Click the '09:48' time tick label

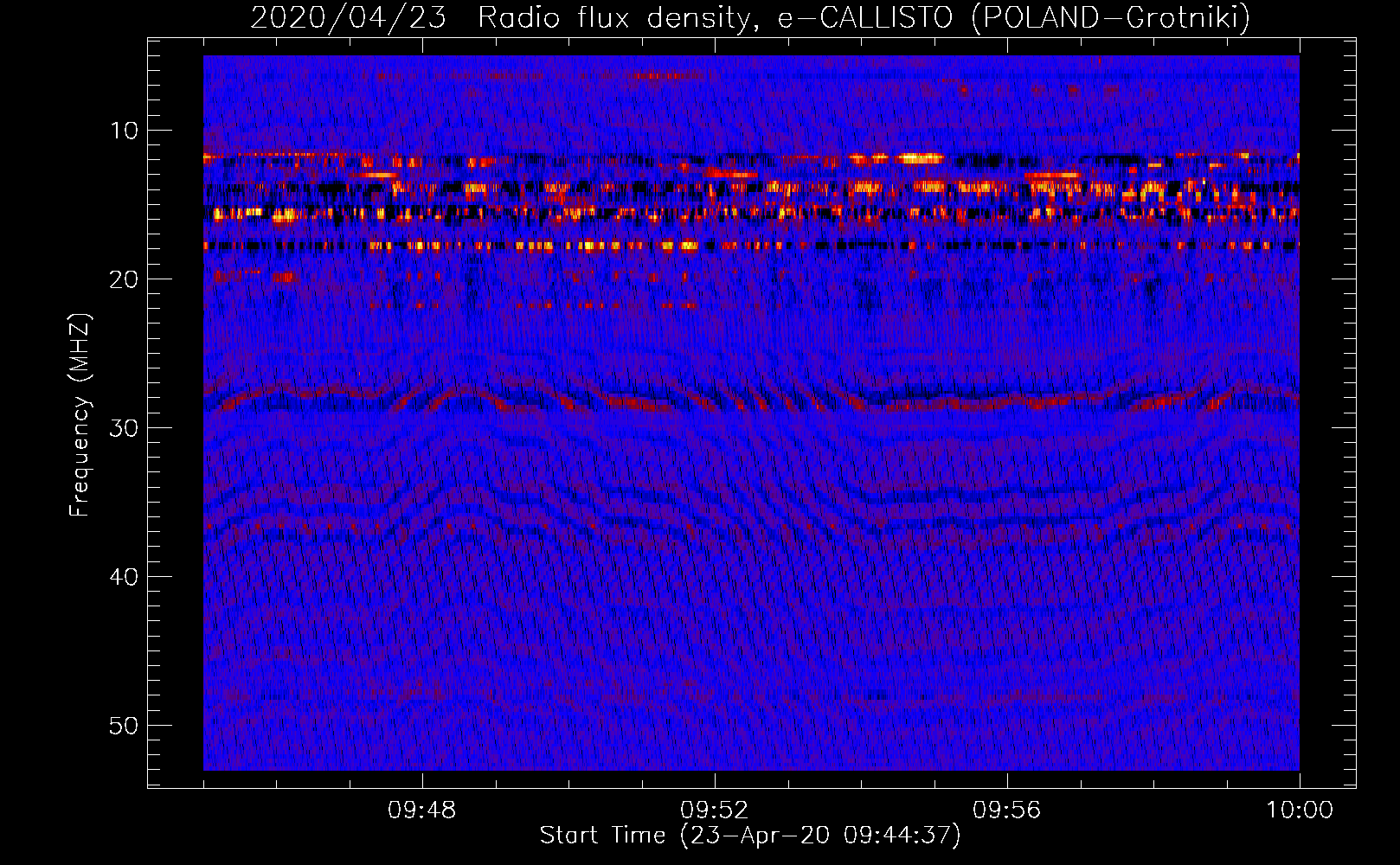click(422, 811)
